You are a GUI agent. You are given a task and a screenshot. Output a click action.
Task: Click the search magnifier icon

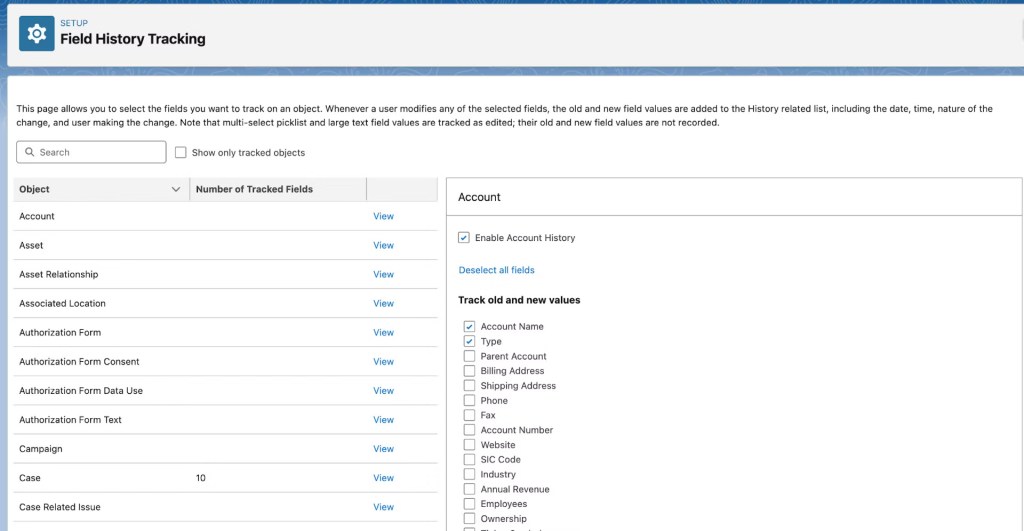30,152
